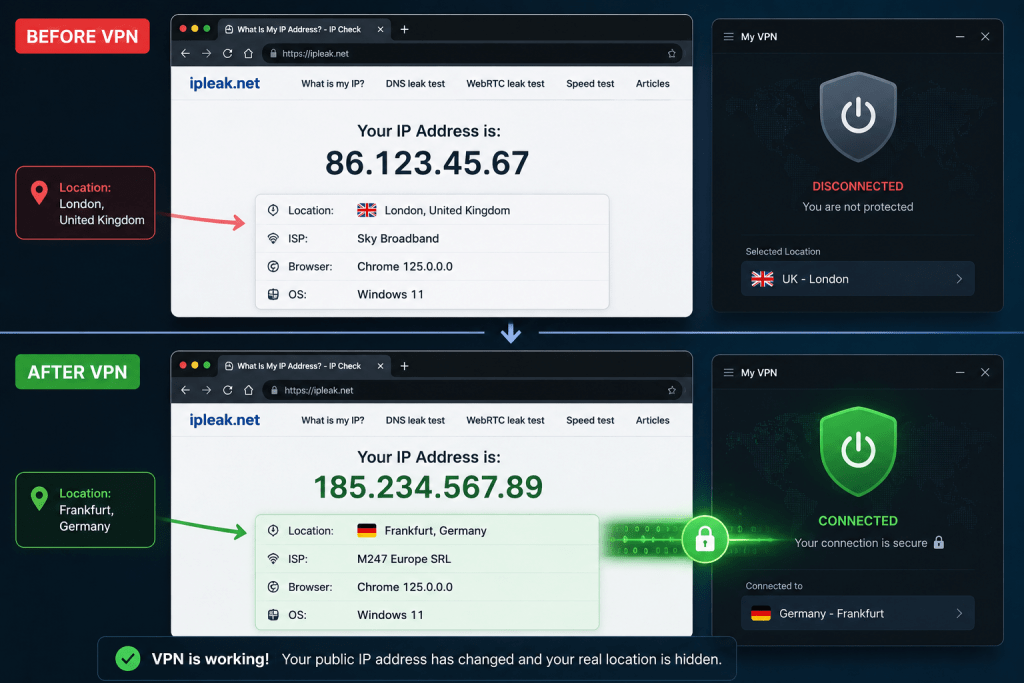Screen dimensions: 1024x683
Task: Click the German flag beside Frankfurt location
Action: (366, 530)
